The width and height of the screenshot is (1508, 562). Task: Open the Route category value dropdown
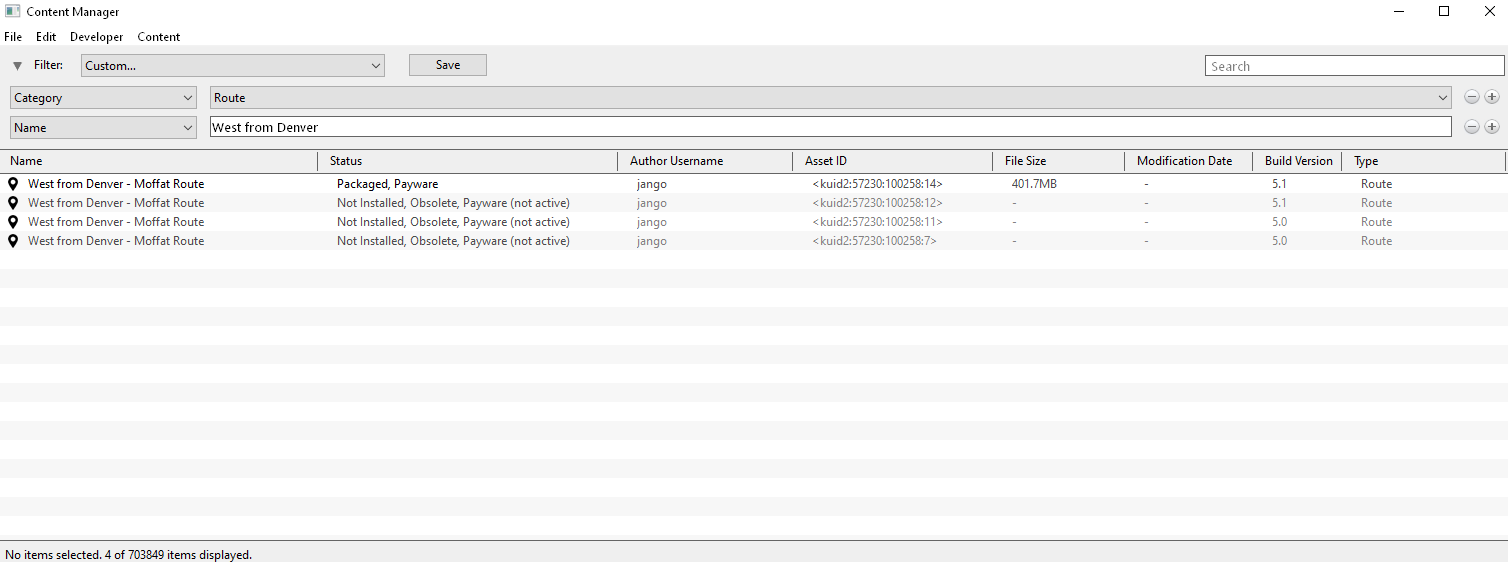(x=831, y=98)
